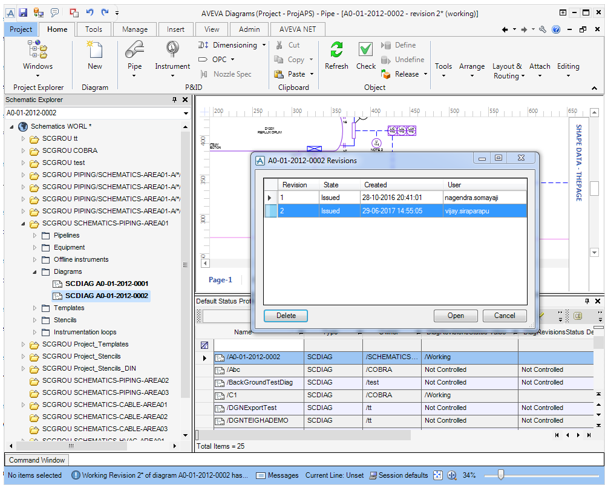Open the Project menu tab
The height and width of the screenshot is (487, 609).
[x=21, y=29]
